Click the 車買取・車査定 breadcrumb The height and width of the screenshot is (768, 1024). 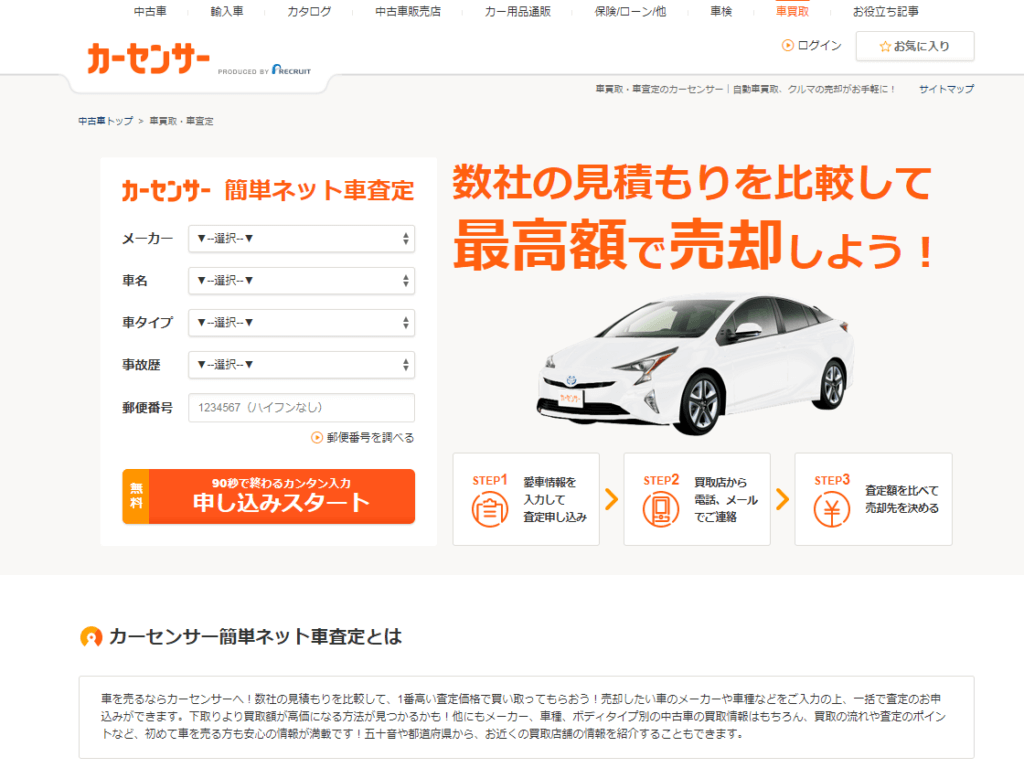click(x=182, y=121)
